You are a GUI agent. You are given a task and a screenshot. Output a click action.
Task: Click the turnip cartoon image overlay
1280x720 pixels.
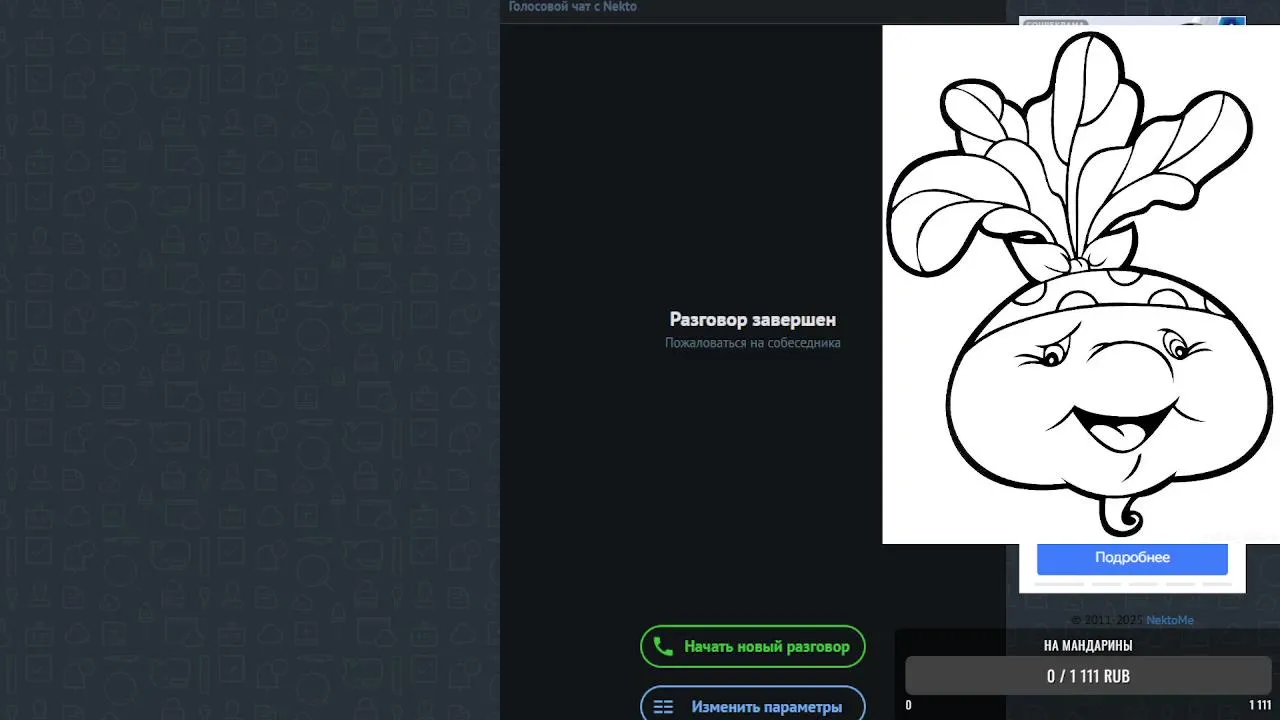click(1081, 284)
